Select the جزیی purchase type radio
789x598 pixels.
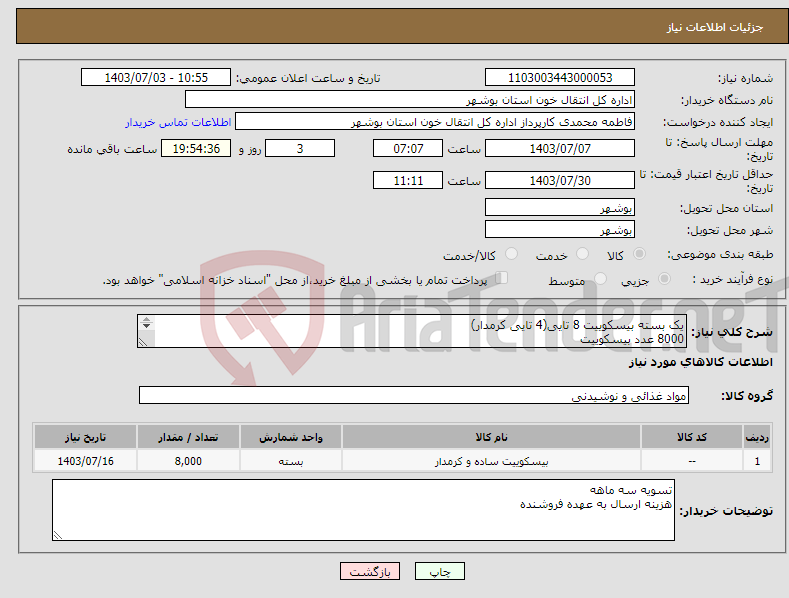click(x=664, y=279)
